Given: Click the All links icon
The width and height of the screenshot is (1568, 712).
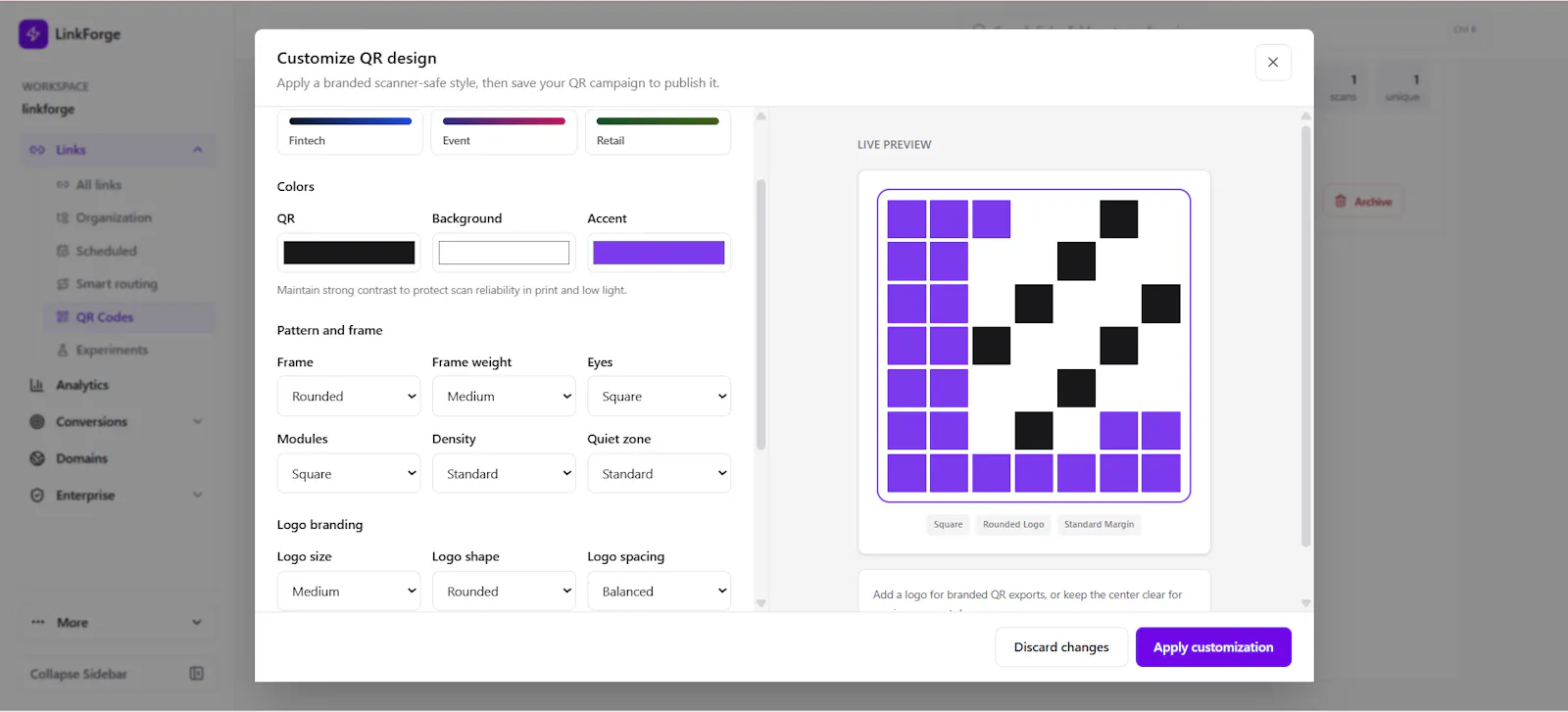Looking at the screenshot, I should (x=63, y=184).
